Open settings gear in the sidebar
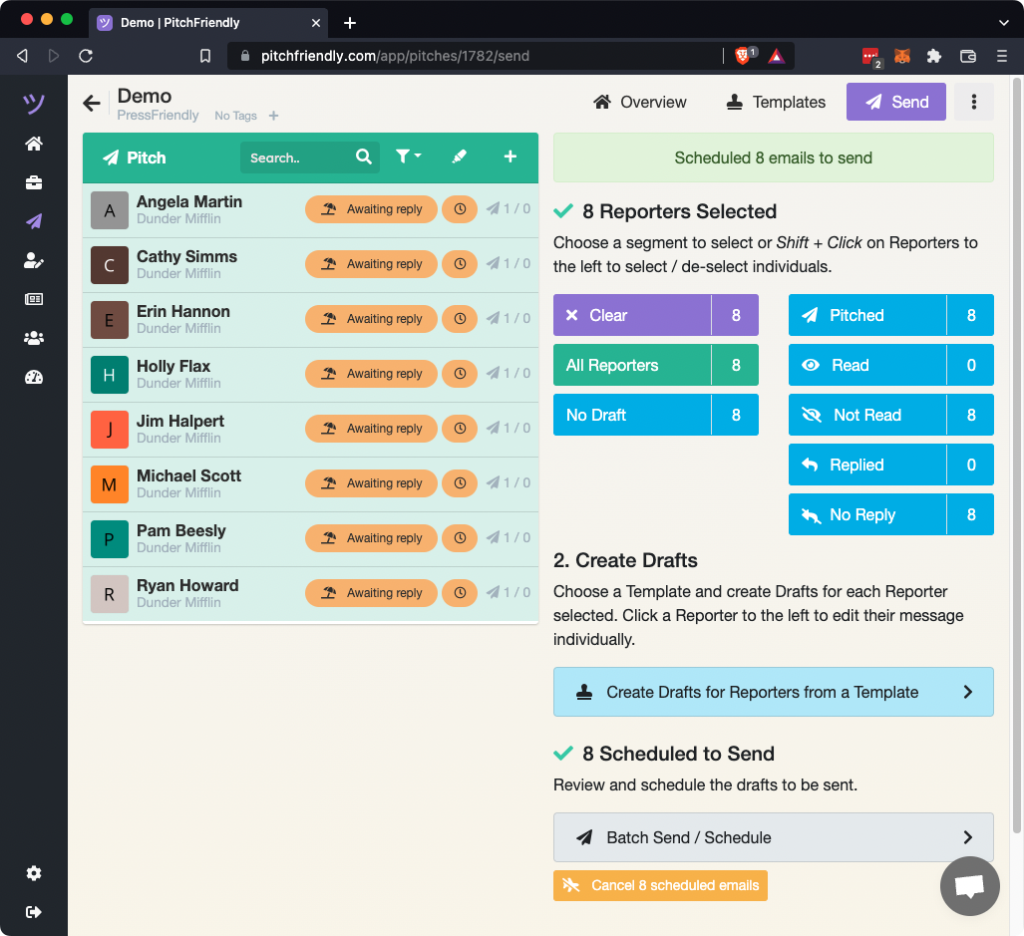This screenshot has width=1024, height=936. pos(34,873)
